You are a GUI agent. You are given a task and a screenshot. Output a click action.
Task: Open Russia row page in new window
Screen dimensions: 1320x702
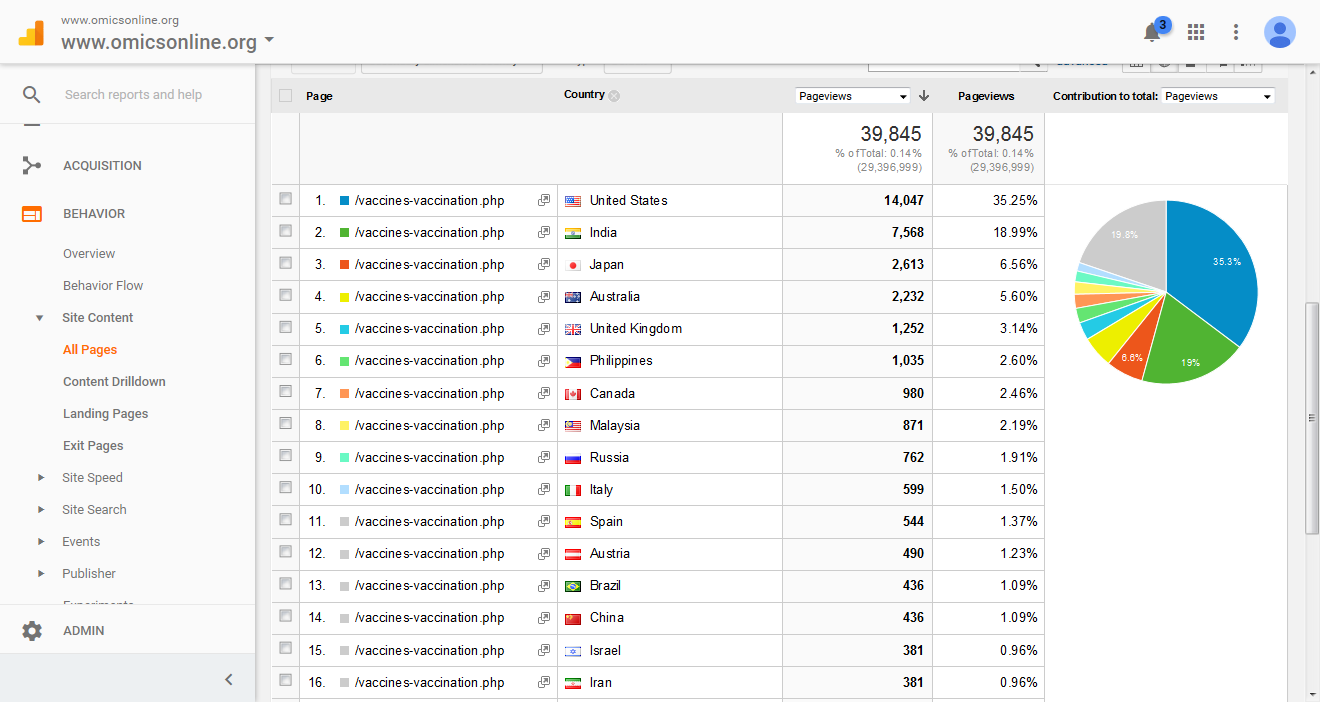(543, 457)
